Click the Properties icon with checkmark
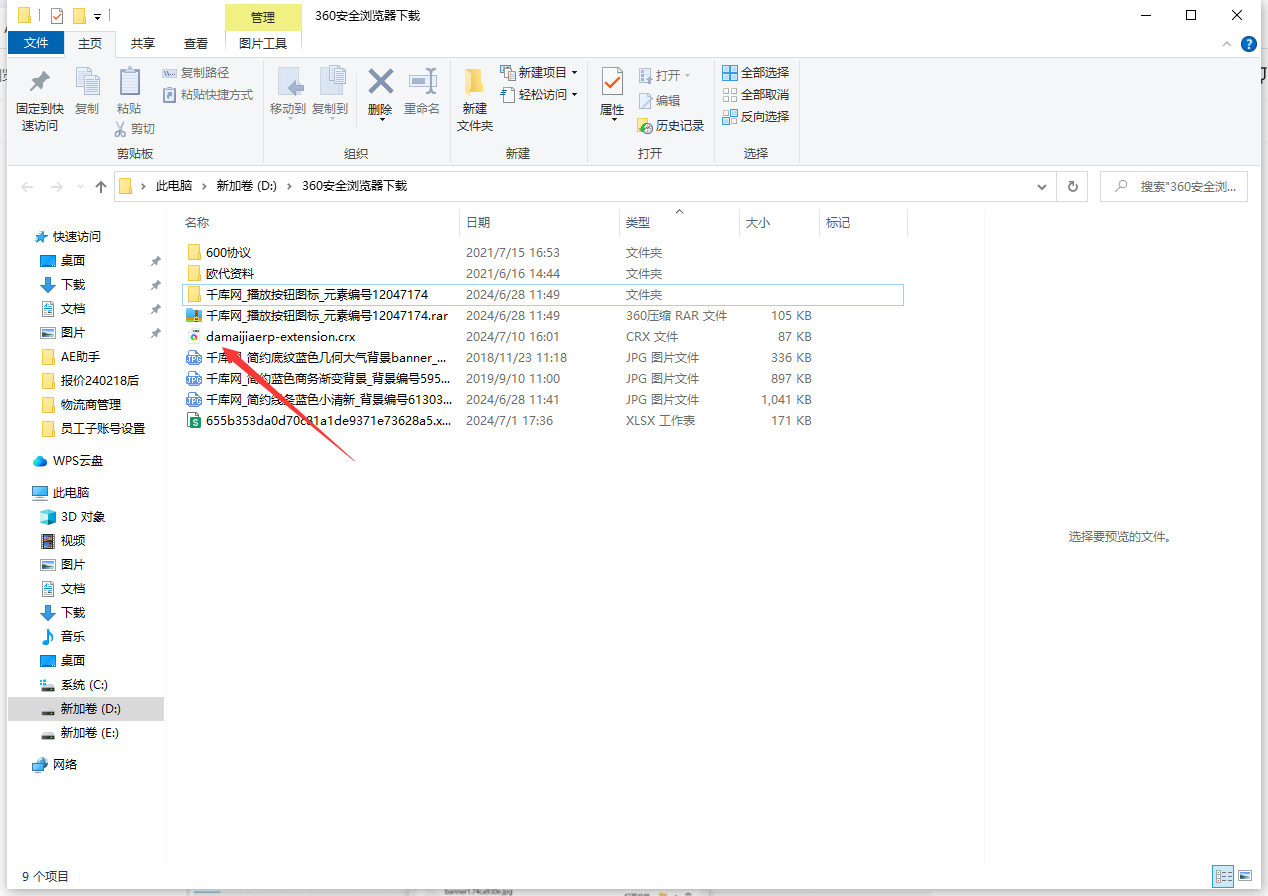The image size is (1268, 896). pos(612,82)
